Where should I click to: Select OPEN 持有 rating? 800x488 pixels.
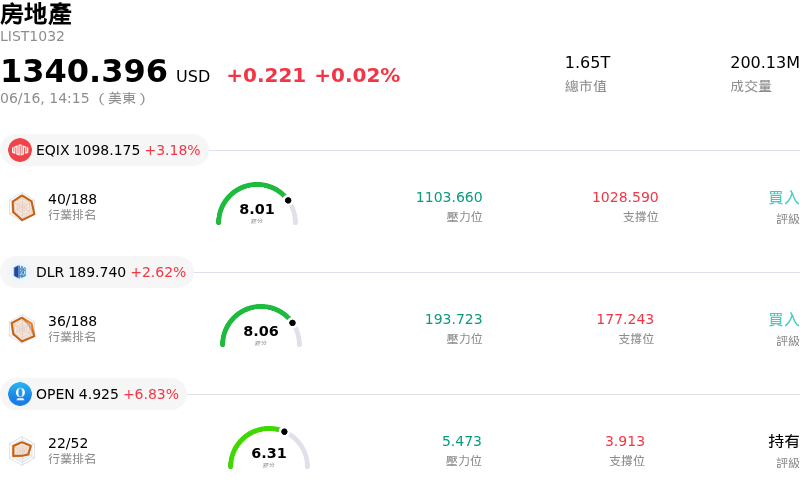pos(784,441)
